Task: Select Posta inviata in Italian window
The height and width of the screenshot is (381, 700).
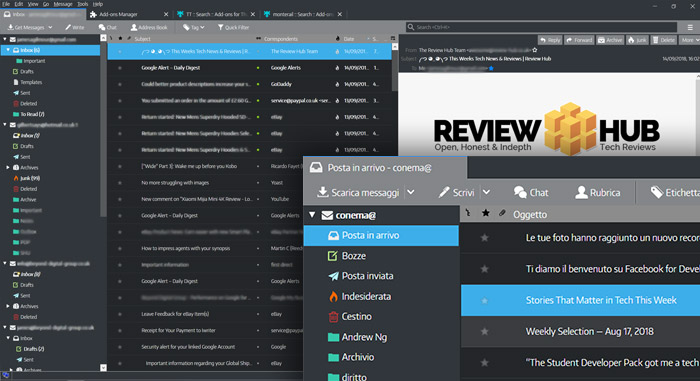Action: point(361,276)
